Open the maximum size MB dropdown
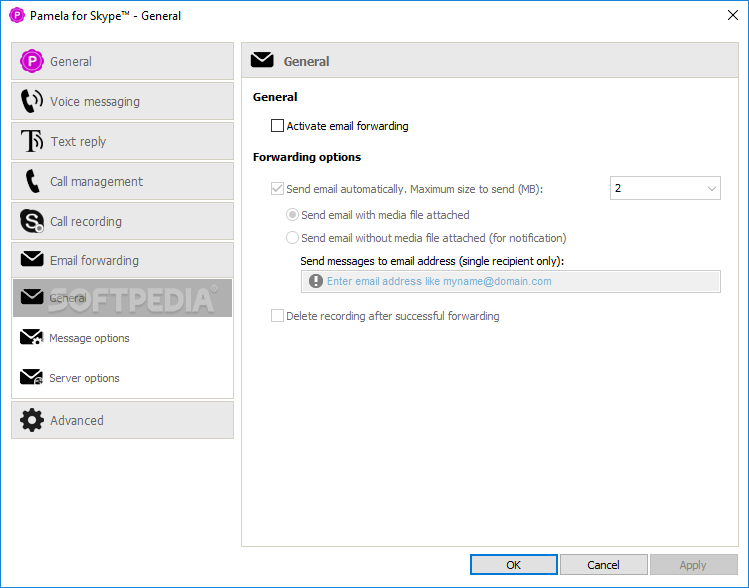Screen dimensions: 749x588 [665, 188]
